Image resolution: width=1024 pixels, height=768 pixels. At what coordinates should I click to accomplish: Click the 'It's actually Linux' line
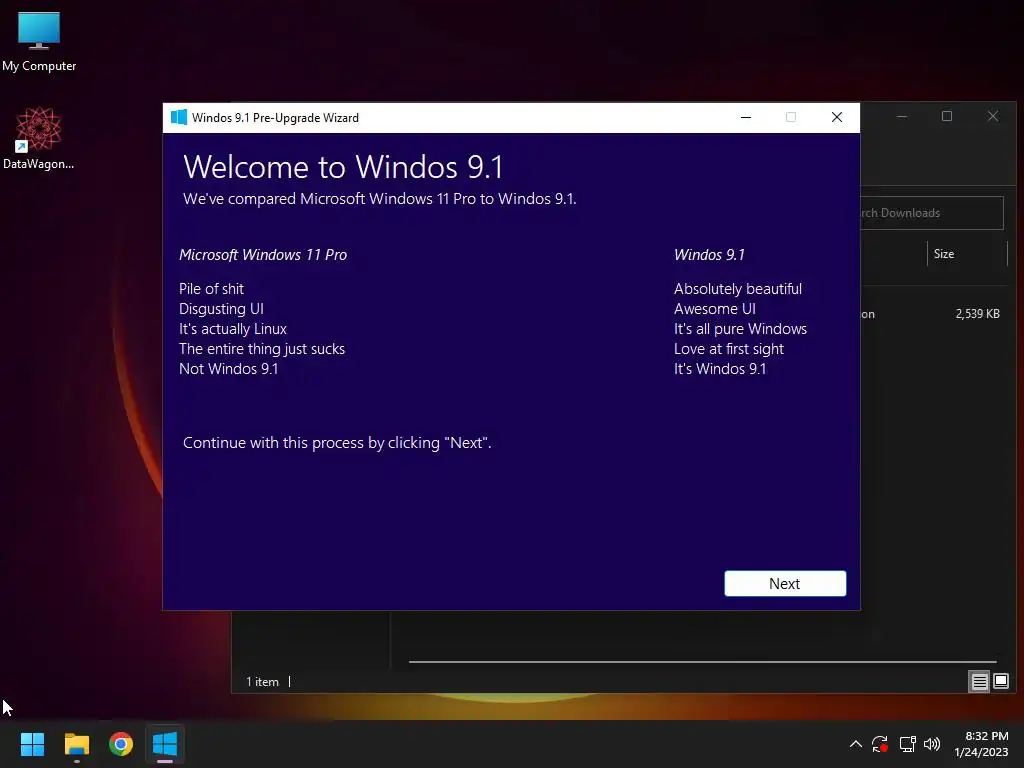click(x=233, y=329)
